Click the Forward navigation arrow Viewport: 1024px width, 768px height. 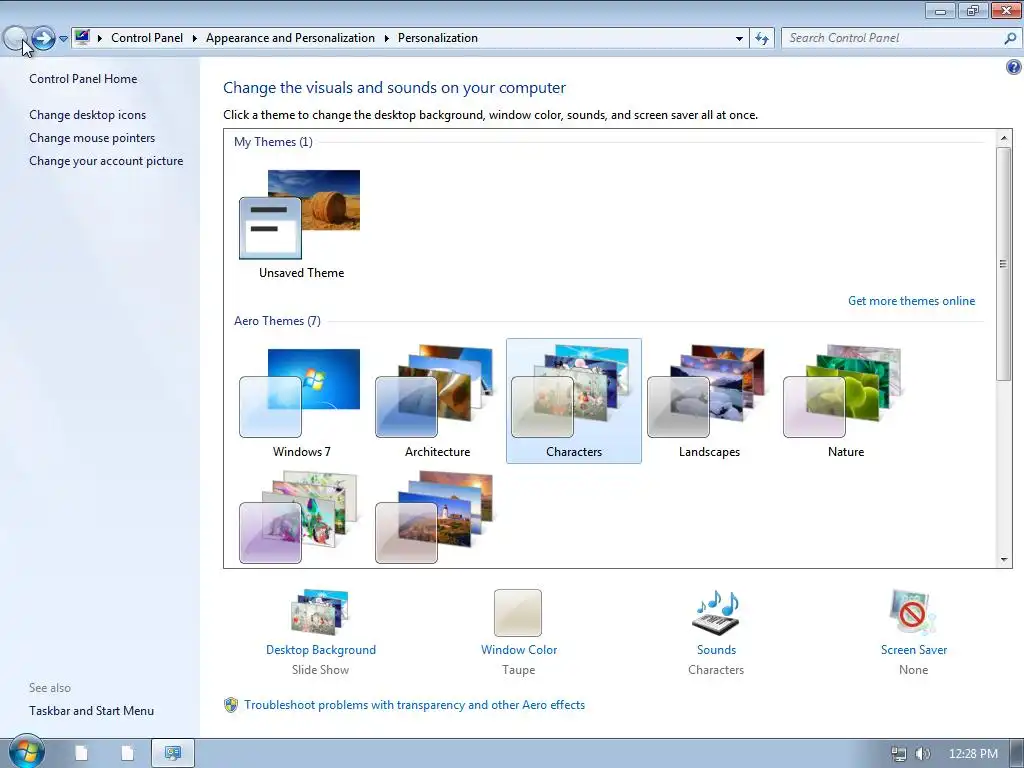pyautogui.click(x=43, y=39)
